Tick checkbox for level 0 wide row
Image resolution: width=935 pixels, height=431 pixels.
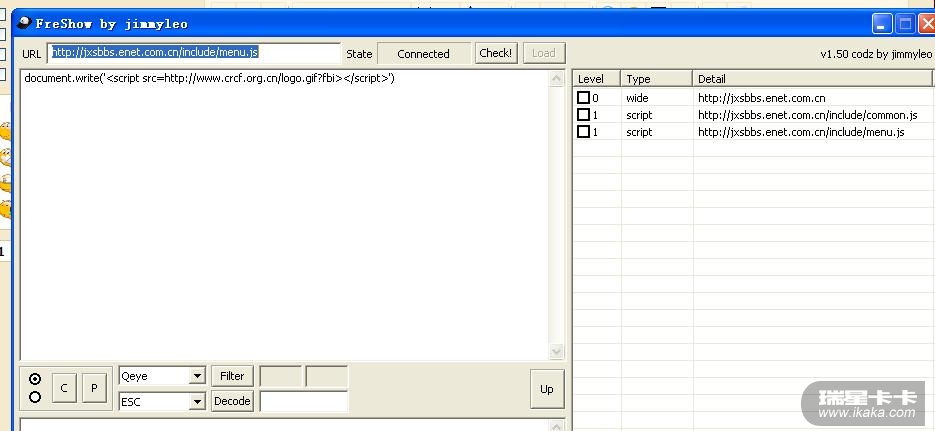584,97
